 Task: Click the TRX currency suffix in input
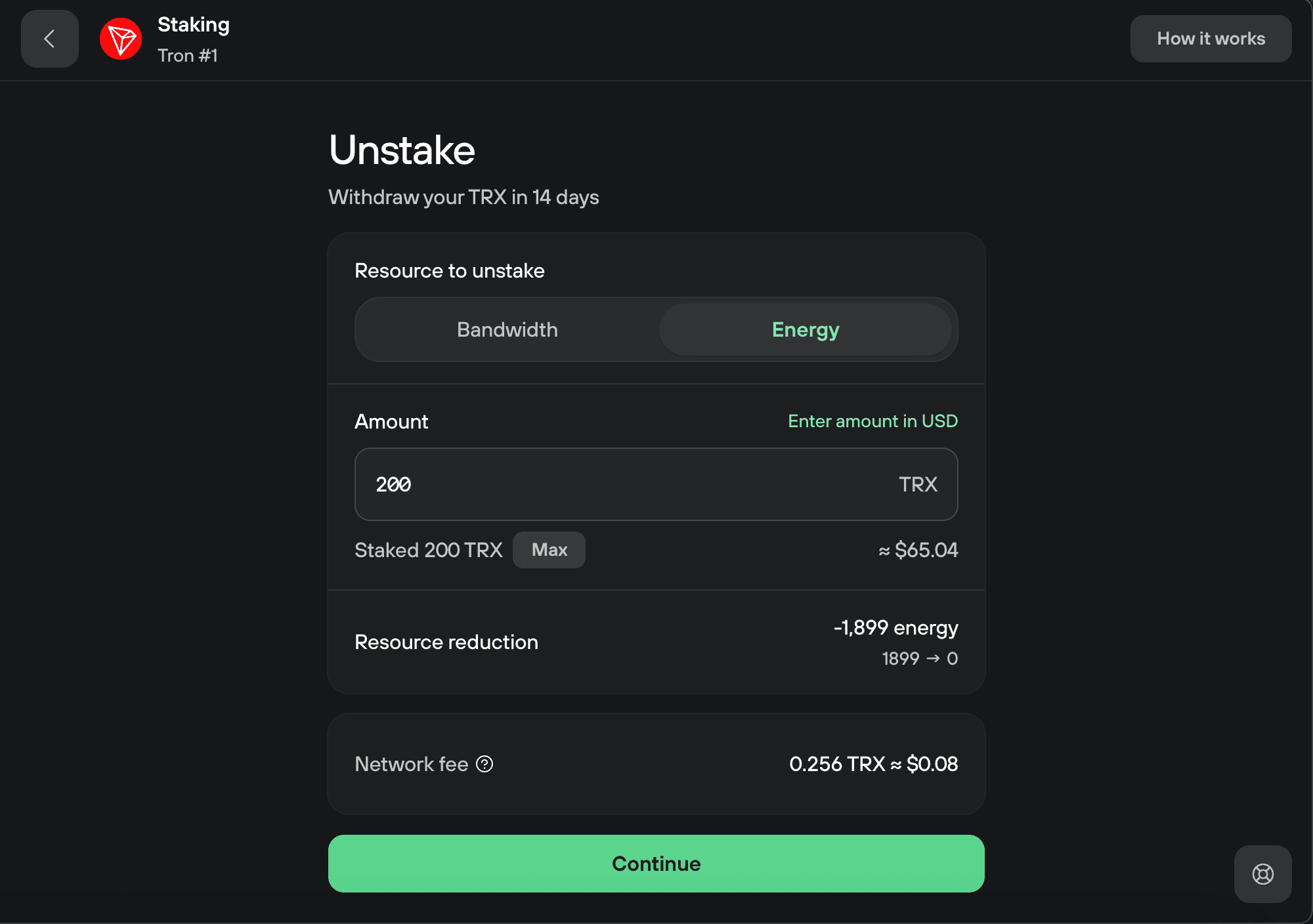coord(918,484)
